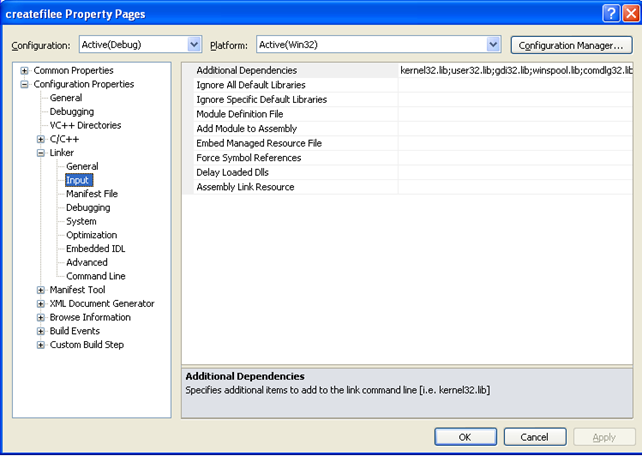Open the Platform dropdown
This screenshot has height=456, width=642.
click(x=493, y=44)
